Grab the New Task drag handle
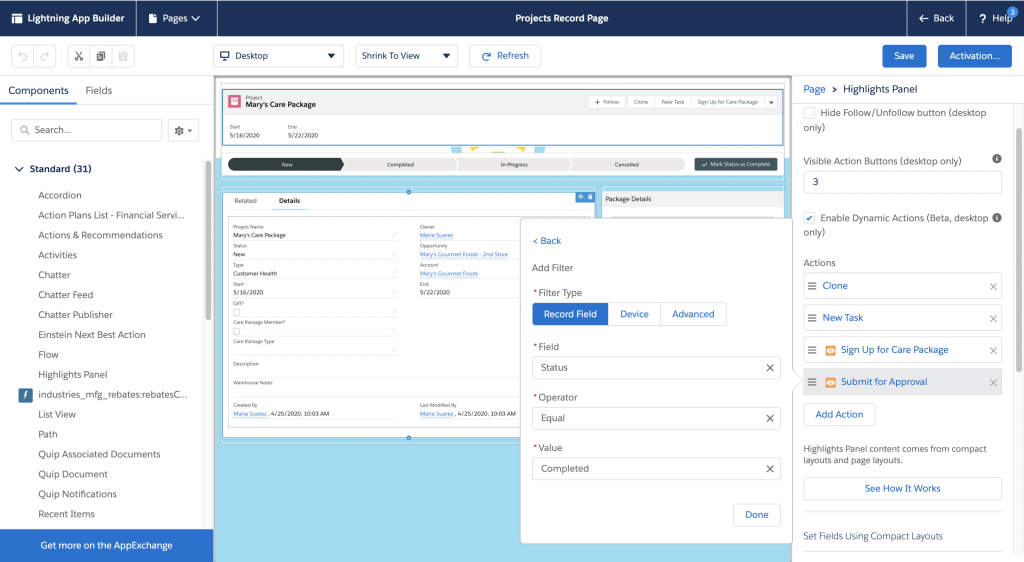1024x562 pixels. (x=812, y=318)
